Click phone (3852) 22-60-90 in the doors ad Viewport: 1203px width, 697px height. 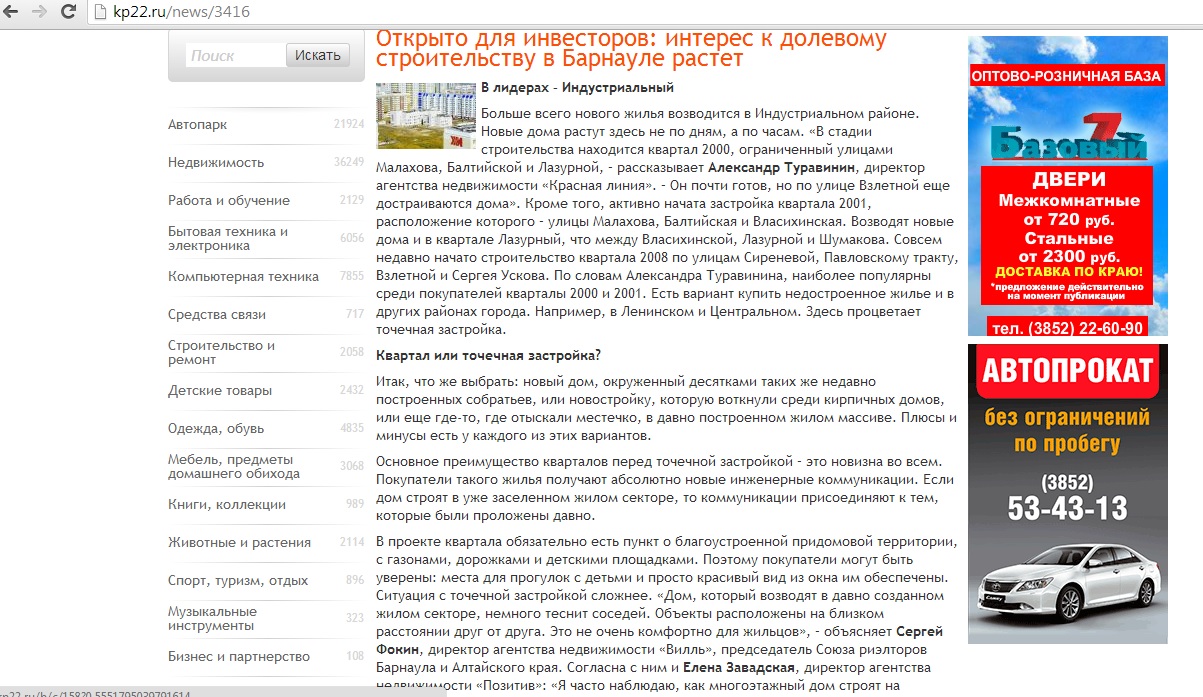[x=1067, y=328]
